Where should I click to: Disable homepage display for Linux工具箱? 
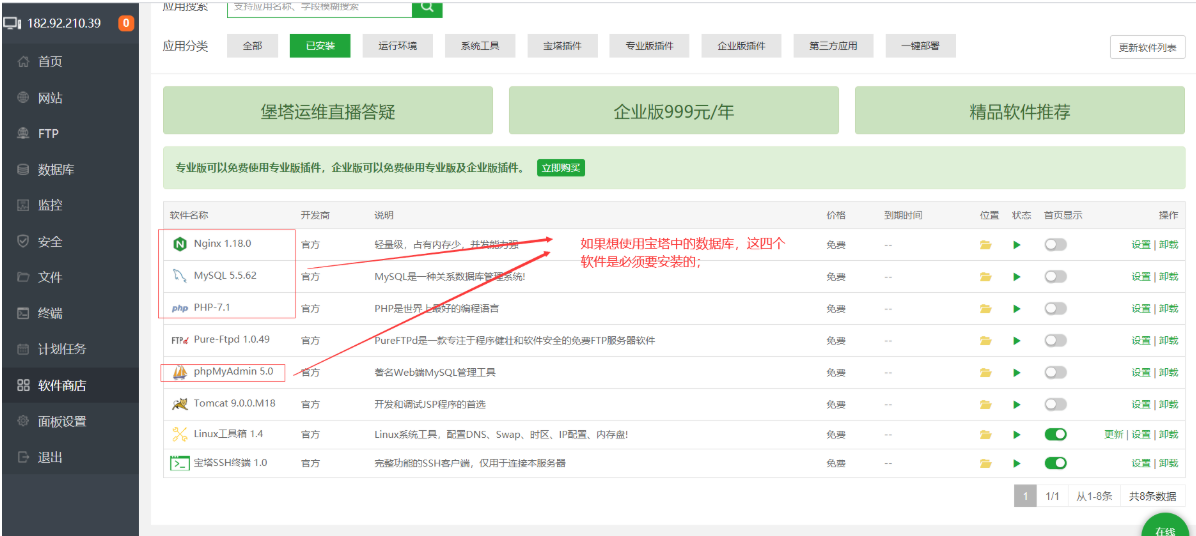point(1056,435)
